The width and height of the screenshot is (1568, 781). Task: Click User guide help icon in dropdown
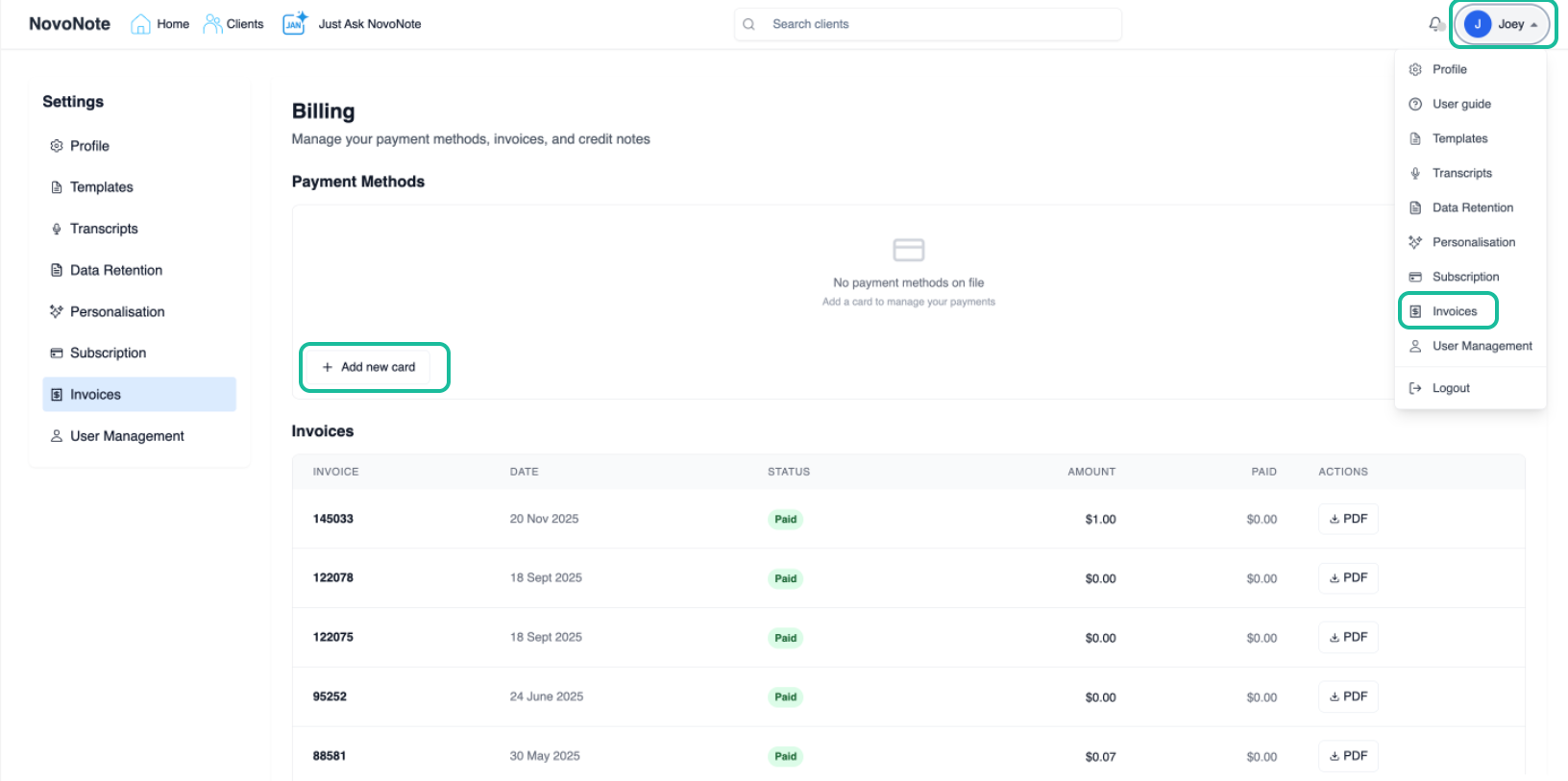click(x=1415, y=104)
